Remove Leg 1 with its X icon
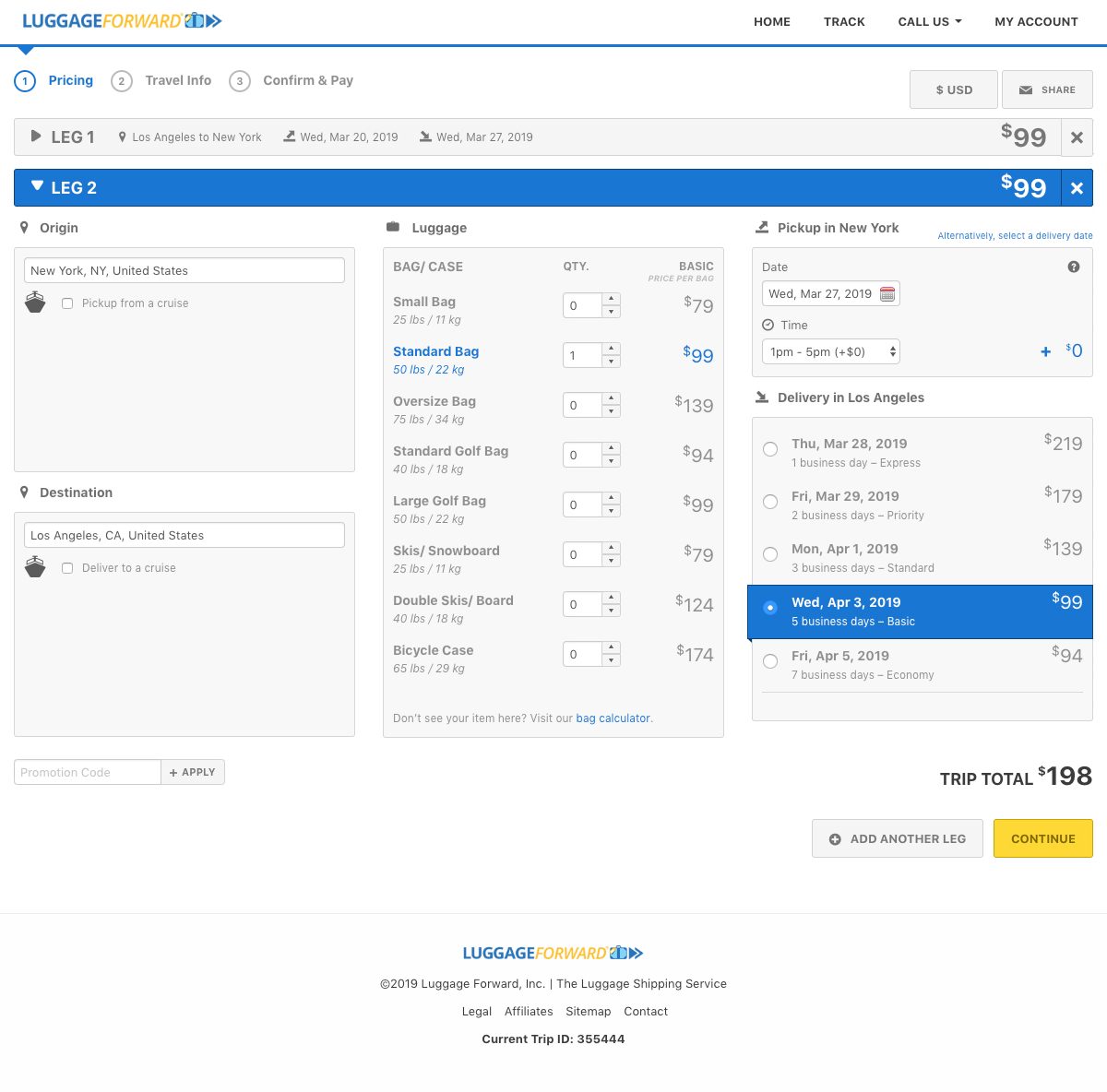Image resolution: width=1107 pixels, height=1092 pixels. (1077, 137)
